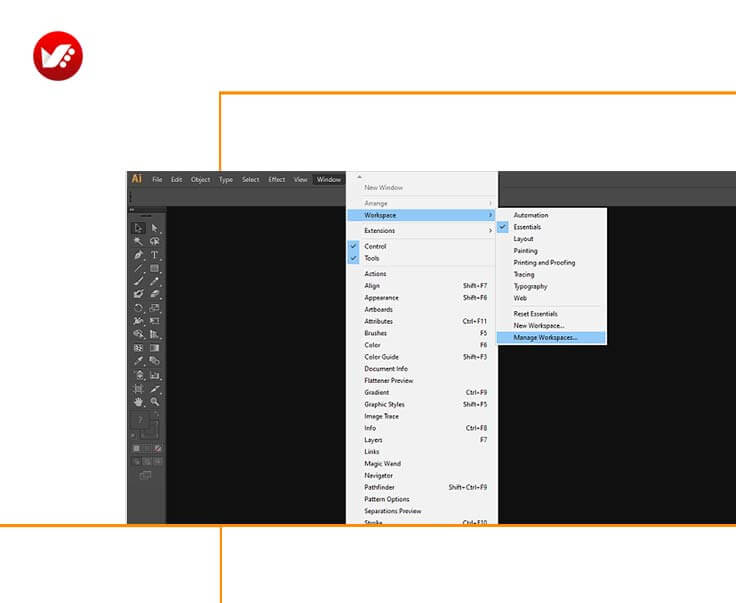736x603 pixels.
Task: Uncheck the Control panel option
Action: 353,246
